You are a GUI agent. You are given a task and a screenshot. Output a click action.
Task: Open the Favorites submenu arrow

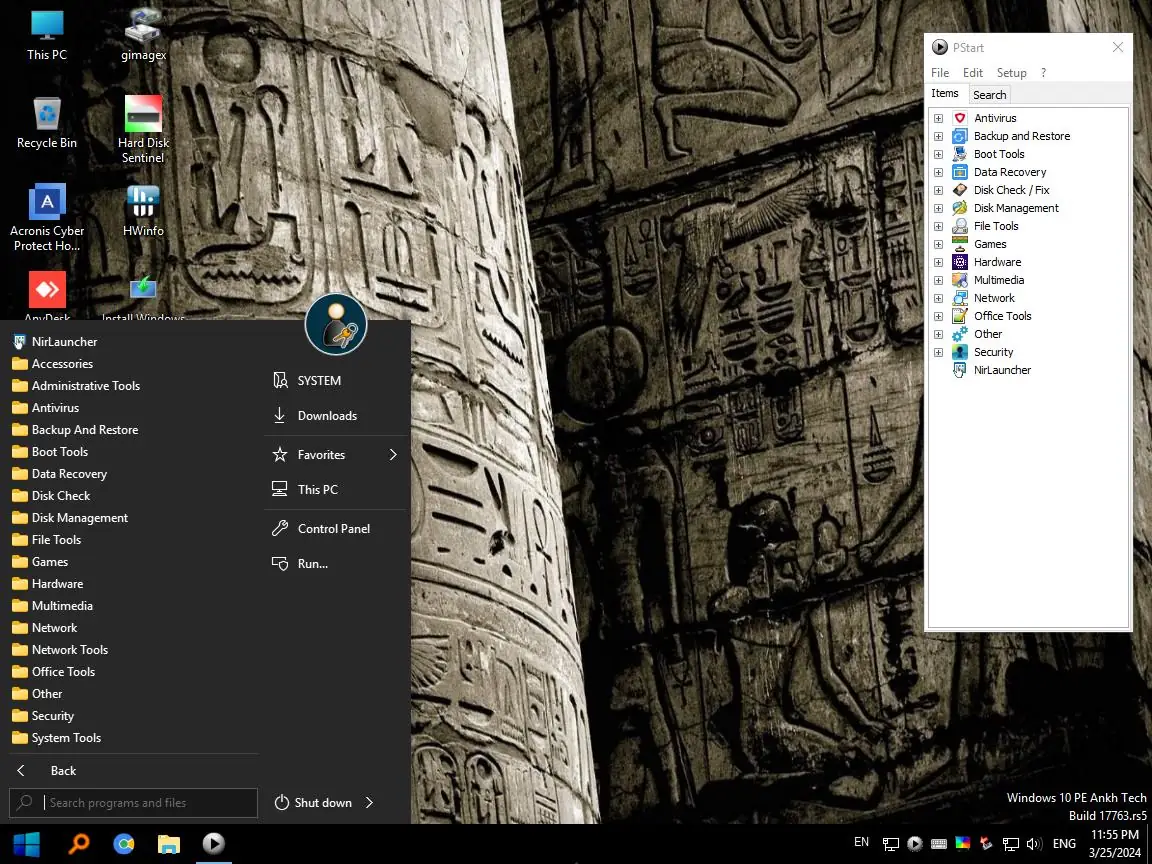(x=393, y=455)
